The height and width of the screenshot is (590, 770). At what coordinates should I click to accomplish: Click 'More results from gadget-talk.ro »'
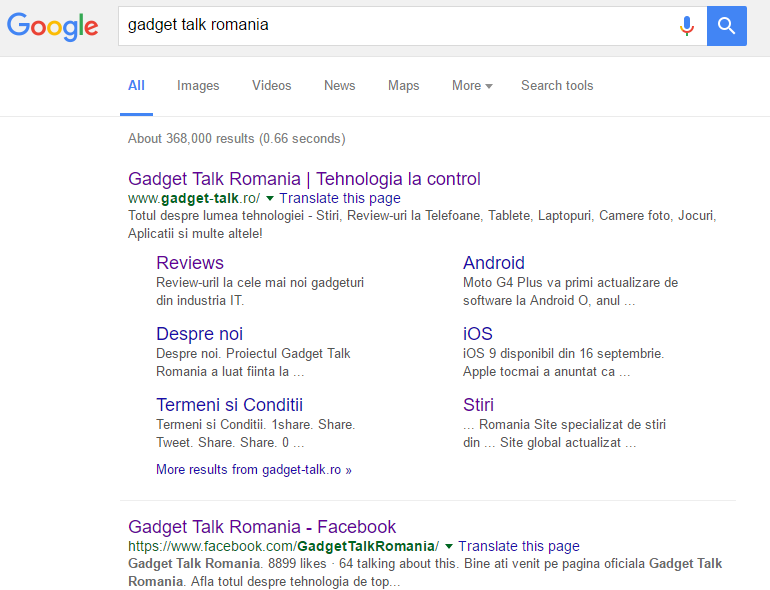(254, 470)
